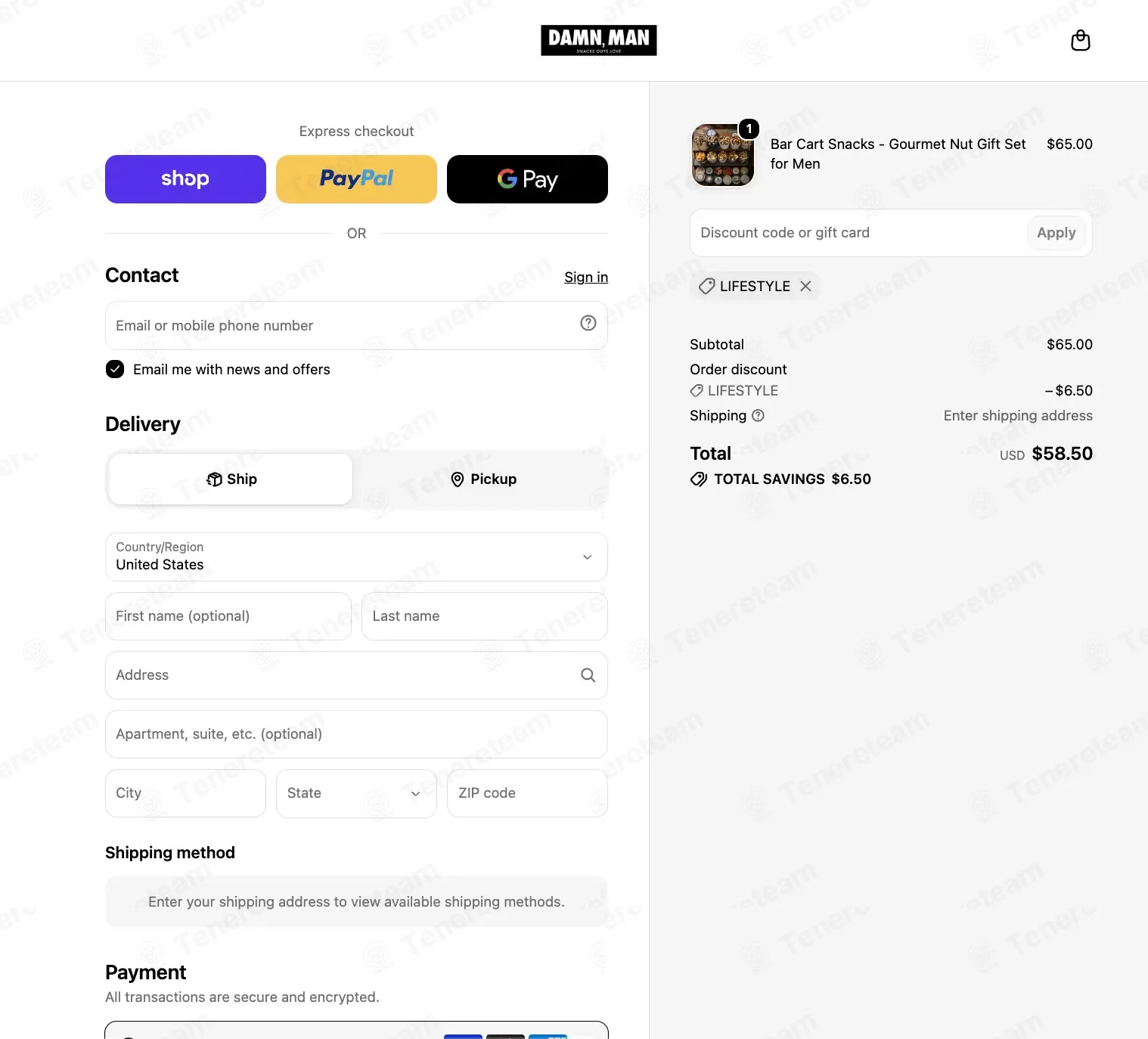Click the email field help question icon
This screenshot has width=1148, height=1039.
(x=588, y=324)
